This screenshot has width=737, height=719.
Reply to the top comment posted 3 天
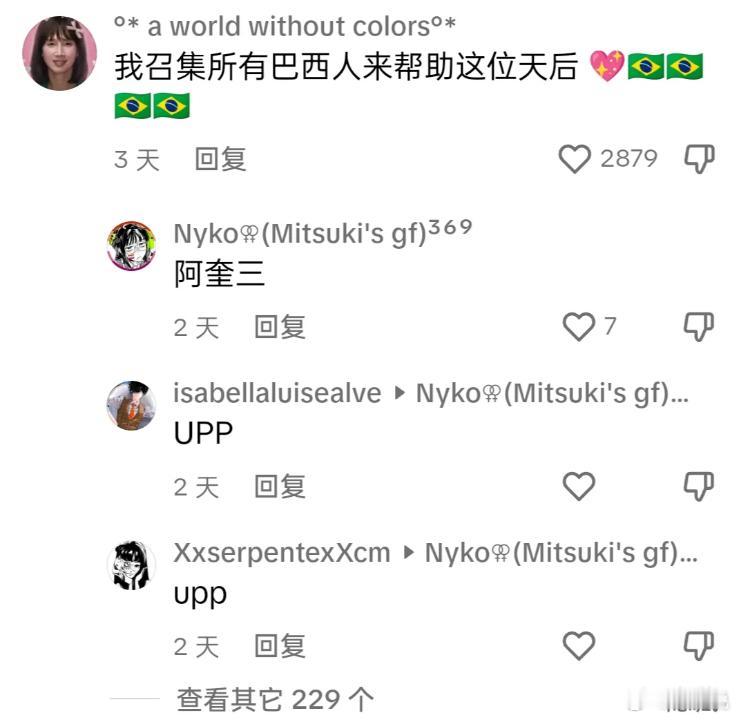click(220, 159)
